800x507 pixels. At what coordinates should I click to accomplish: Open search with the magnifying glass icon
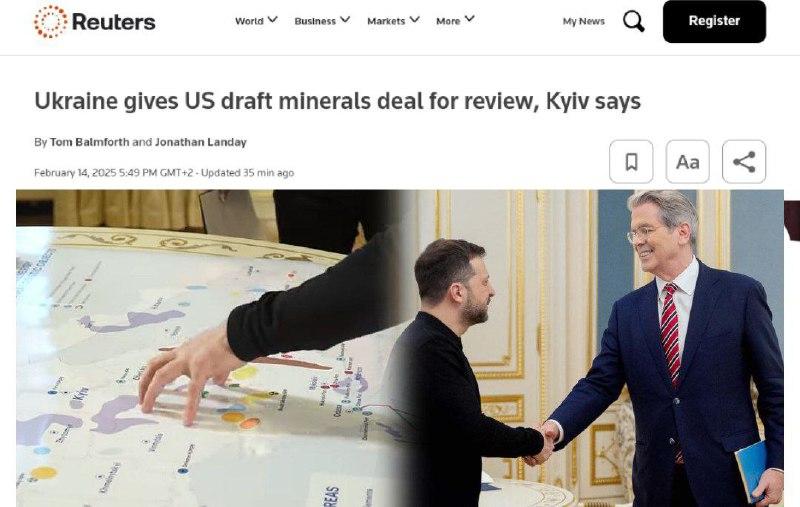[x=634, y=21]
